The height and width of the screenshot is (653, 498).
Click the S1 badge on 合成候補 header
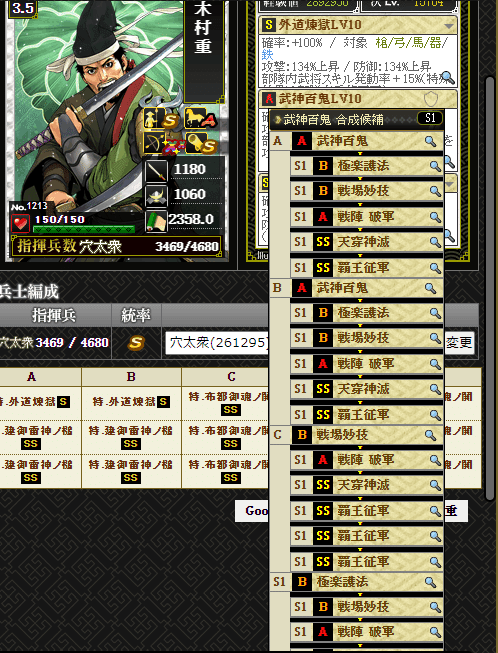[430, 118]
